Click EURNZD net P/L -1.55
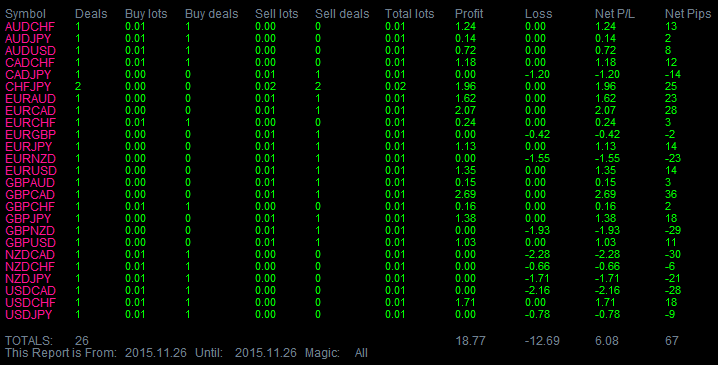Viewport: 718px width, 365px height. pos(607,158)
